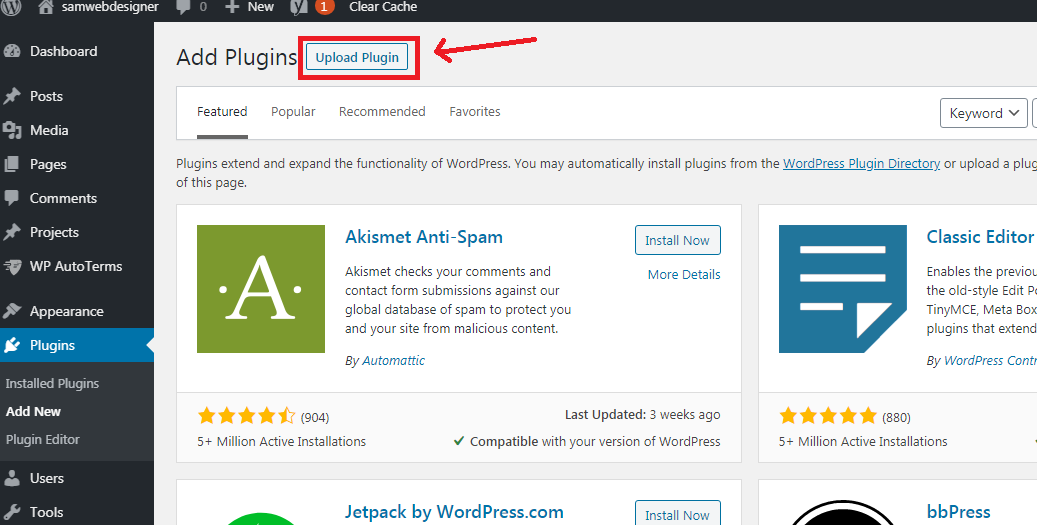
Task: Click the Pages icon in sidebar
Action: click(x=11, y=165)
